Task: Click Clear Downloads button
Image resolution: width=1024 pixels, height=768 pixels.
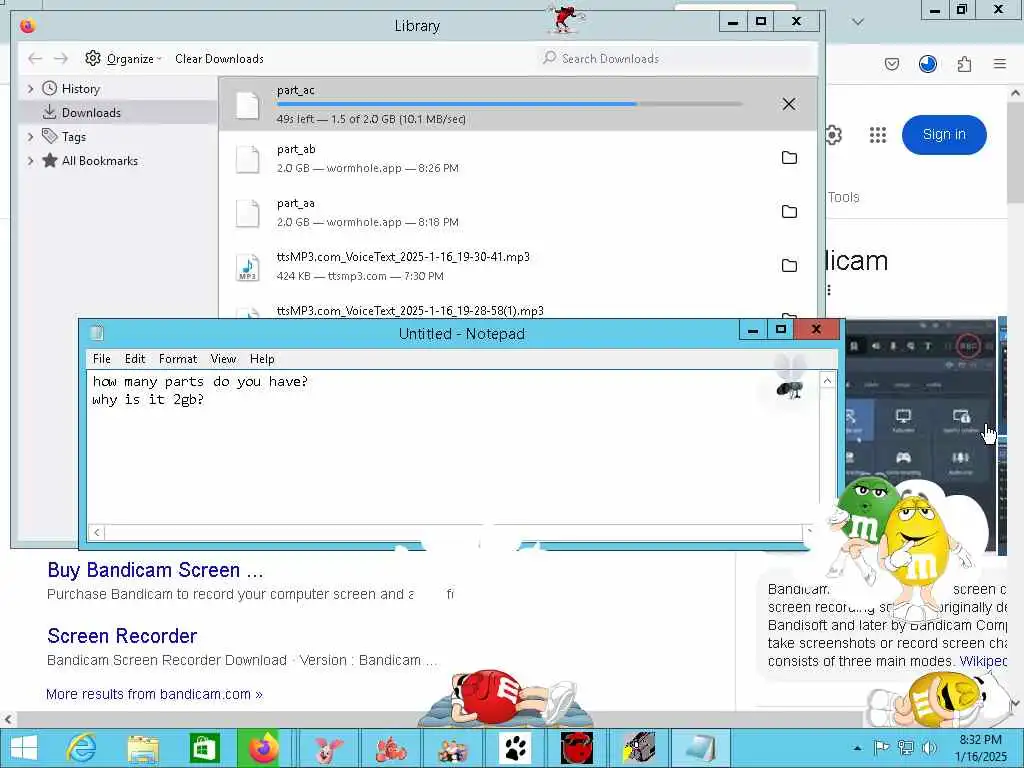Action: point(219,59)
